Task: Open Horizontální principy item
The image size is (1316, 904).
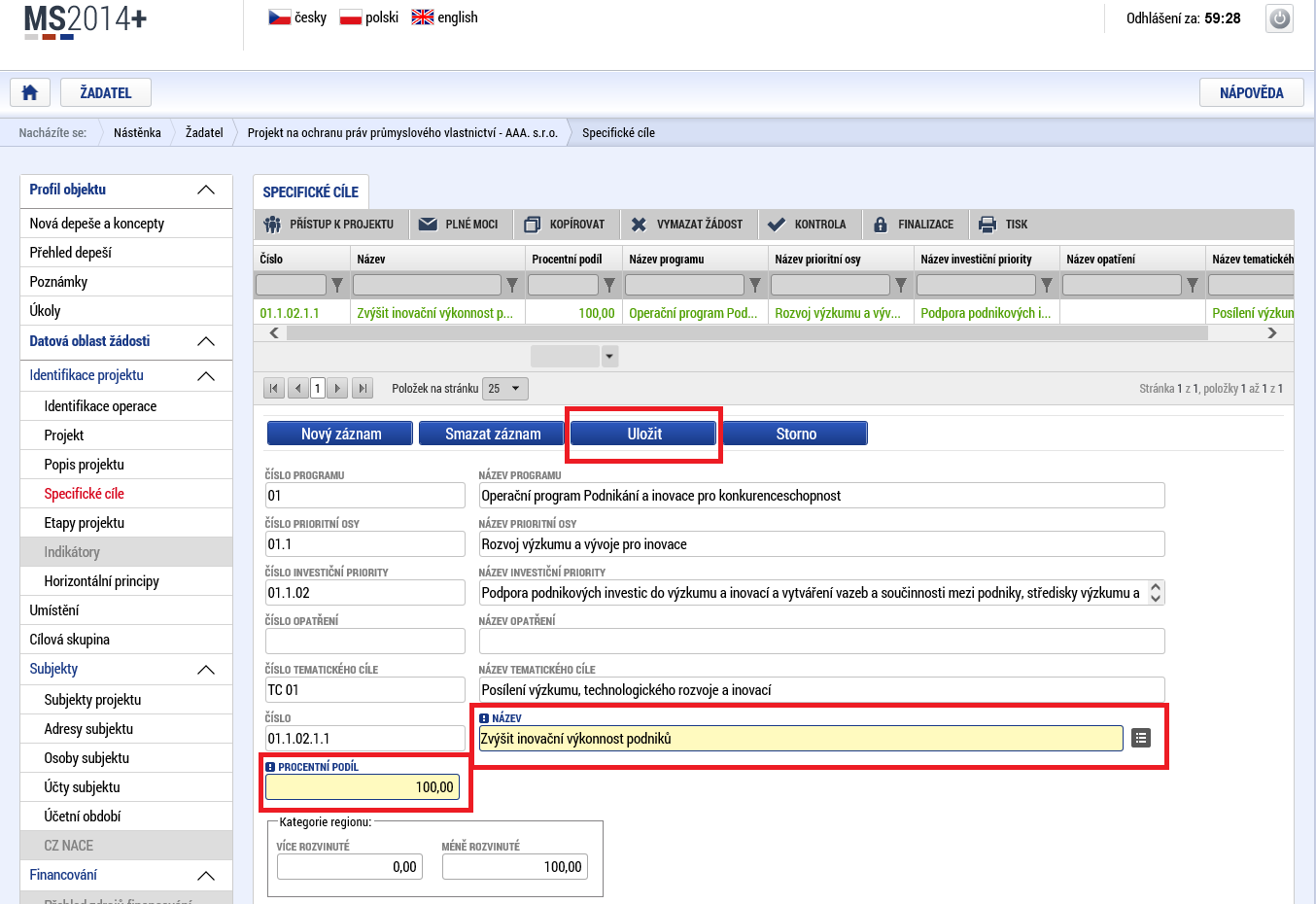Action: click(x=126, y=581)
